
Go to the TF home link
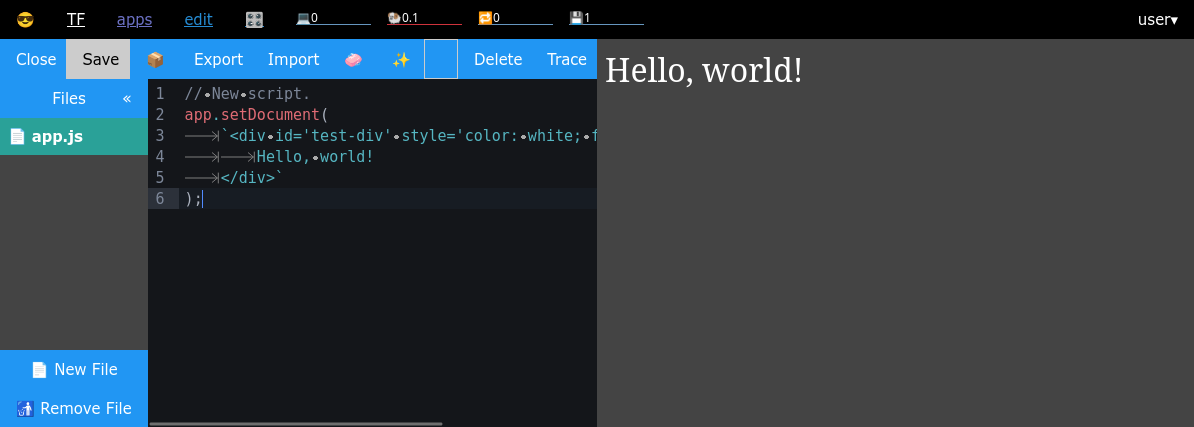click(x=76, y=19)
